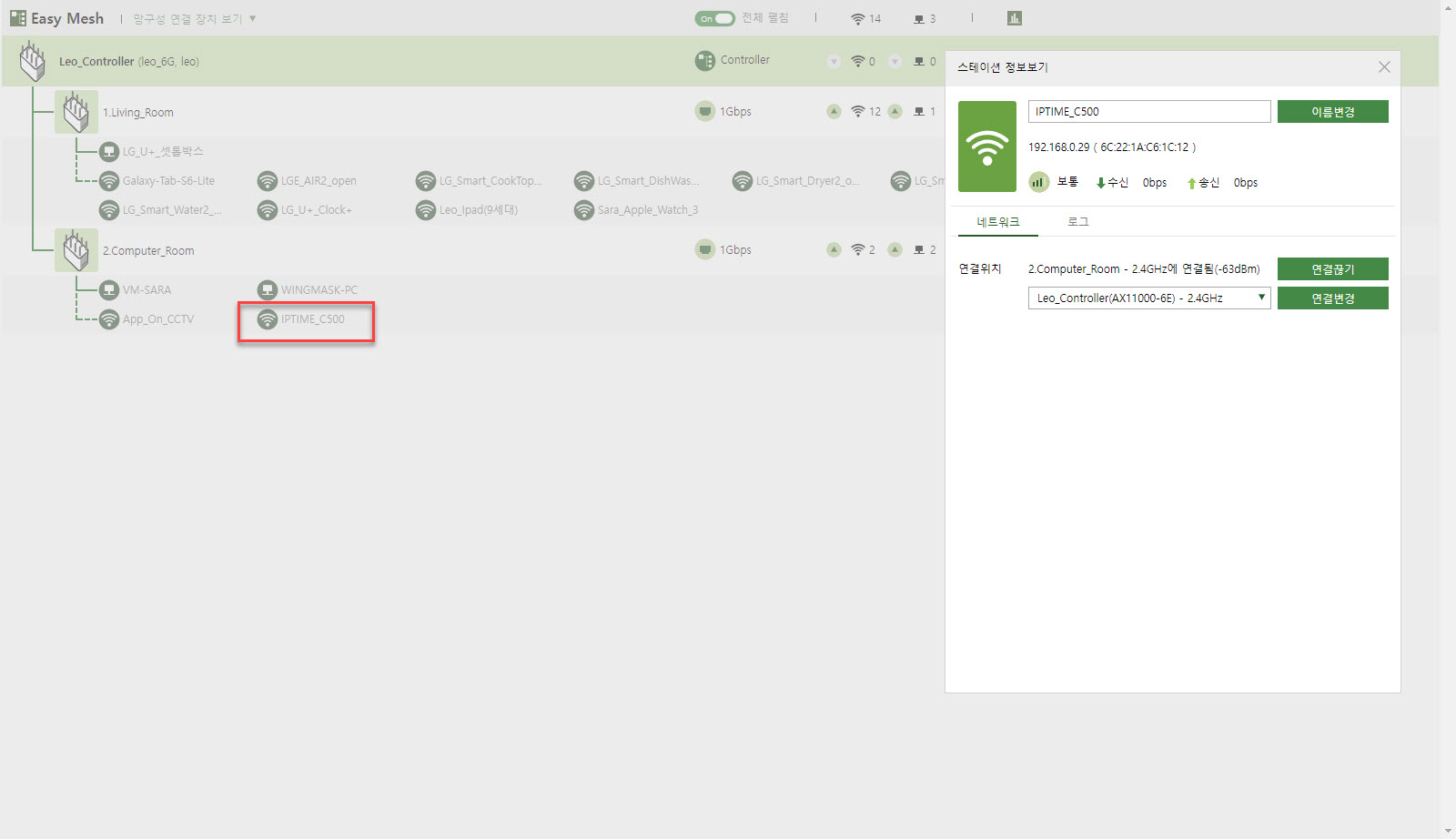Click the IPTIME_C500 wireless station icon

point(268,319)
